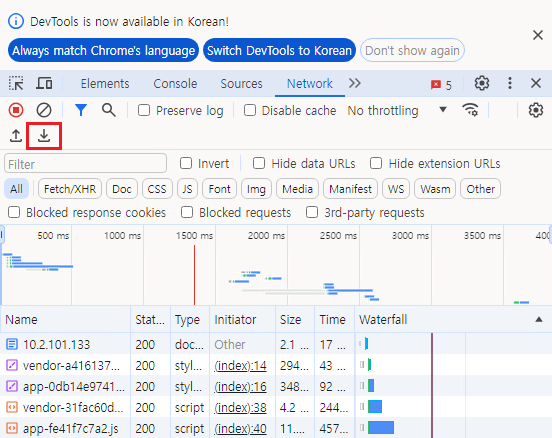Open the network search magnifier
Viewport: 552px width, 438px height.
pyautogui.click(x=109, y=110)
